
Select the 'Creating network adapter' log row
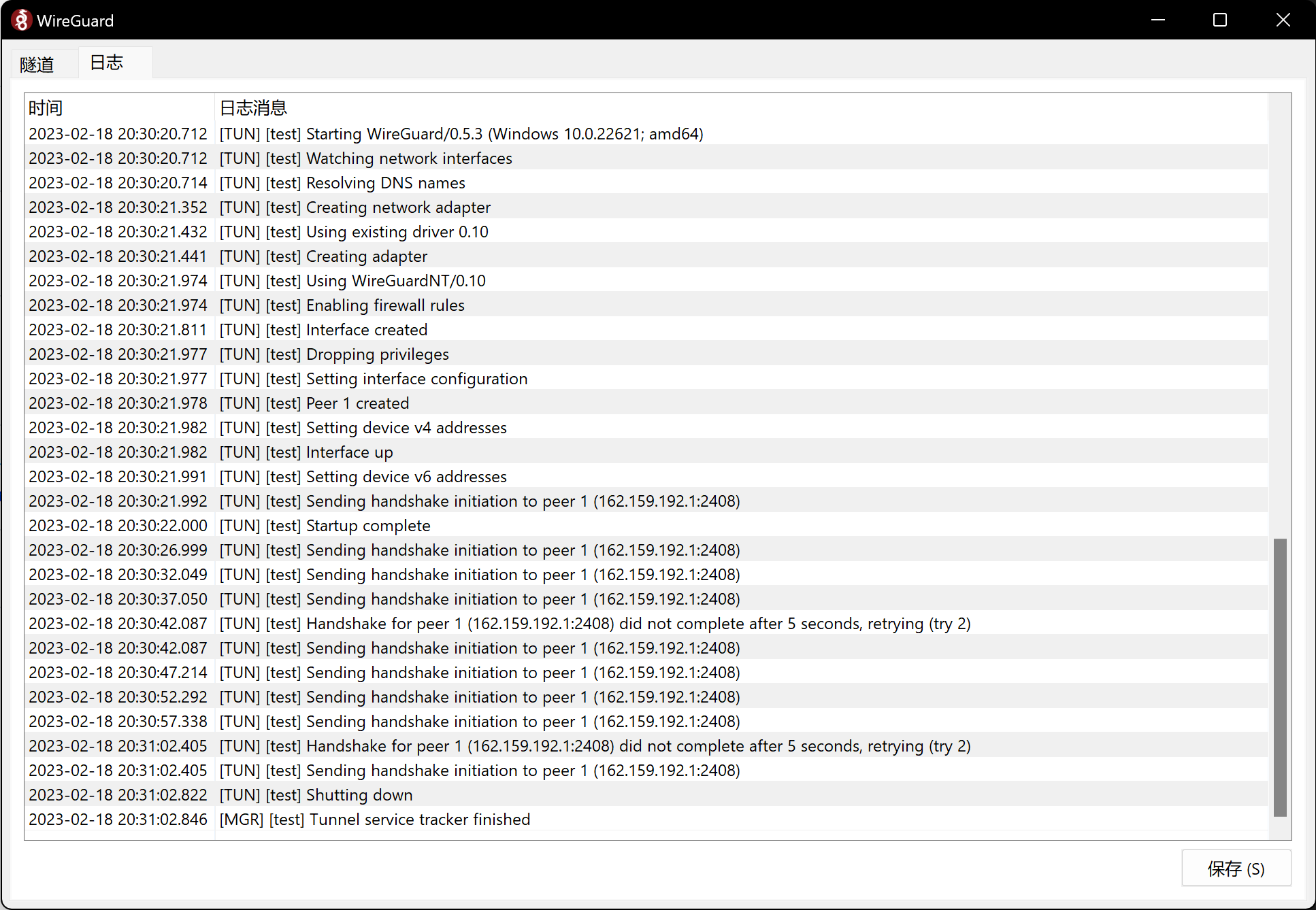354,207
